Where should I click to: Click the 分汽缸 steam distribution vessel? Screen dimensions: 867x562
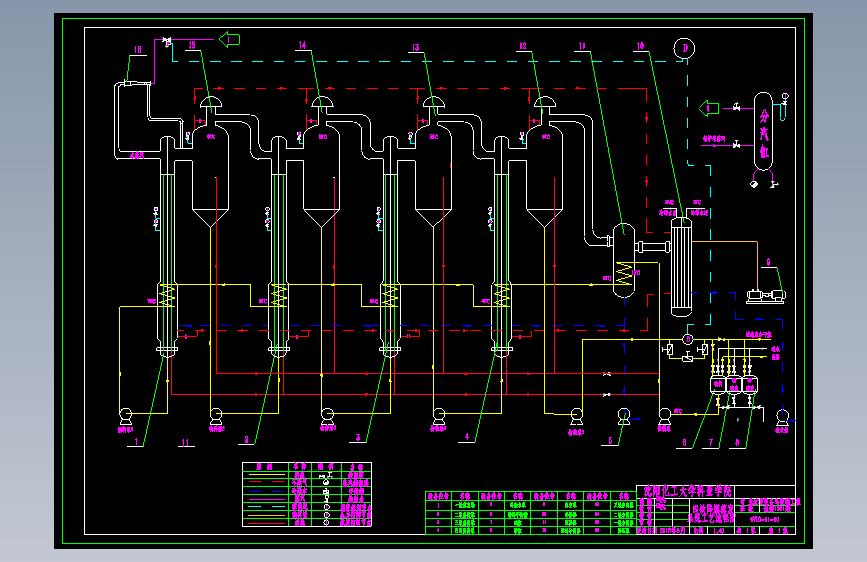(764, 132)
